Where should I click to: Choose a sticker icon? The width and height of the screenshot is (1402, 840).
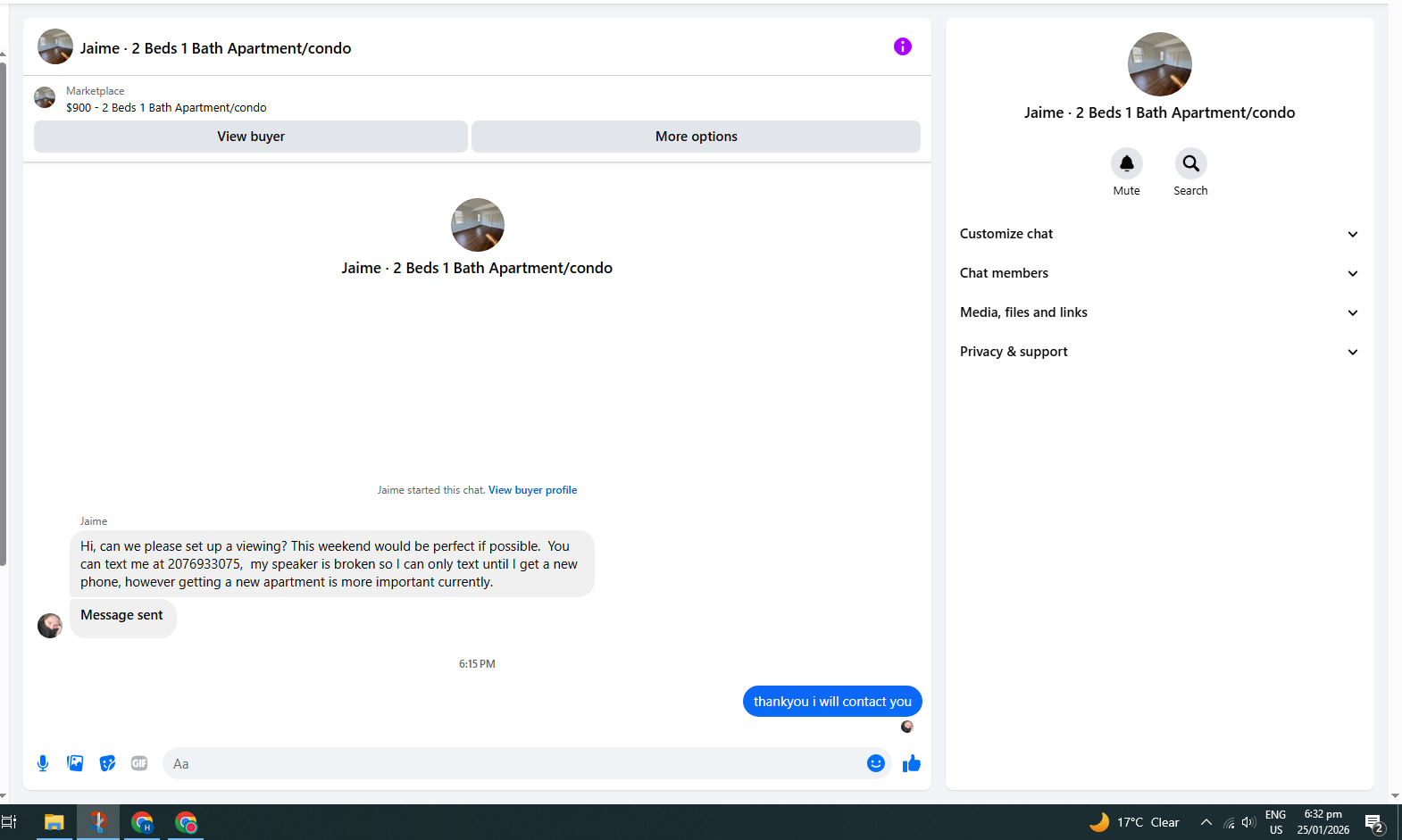(x=107, y=763)
